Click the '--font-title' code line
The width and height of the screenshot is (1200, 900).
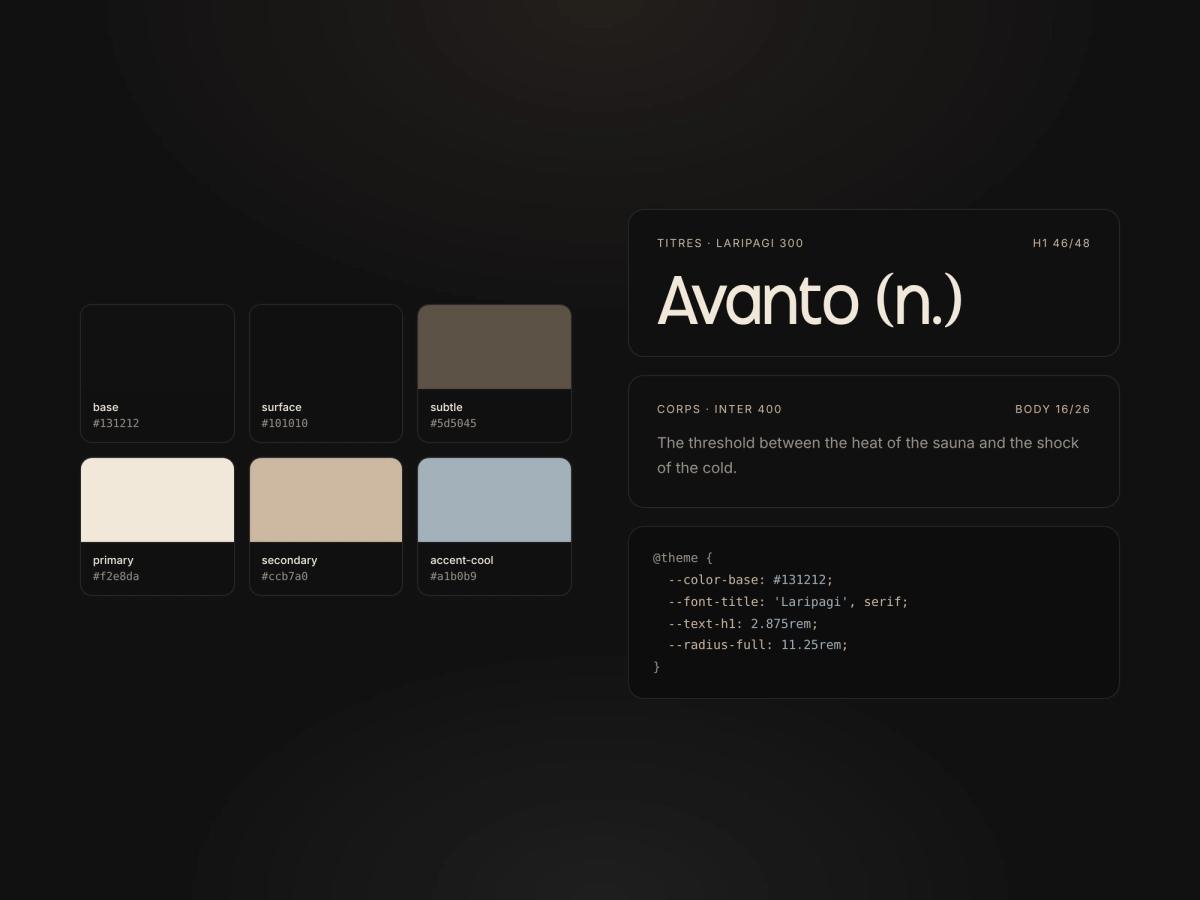pyautogui.click(x=788, y=602)
